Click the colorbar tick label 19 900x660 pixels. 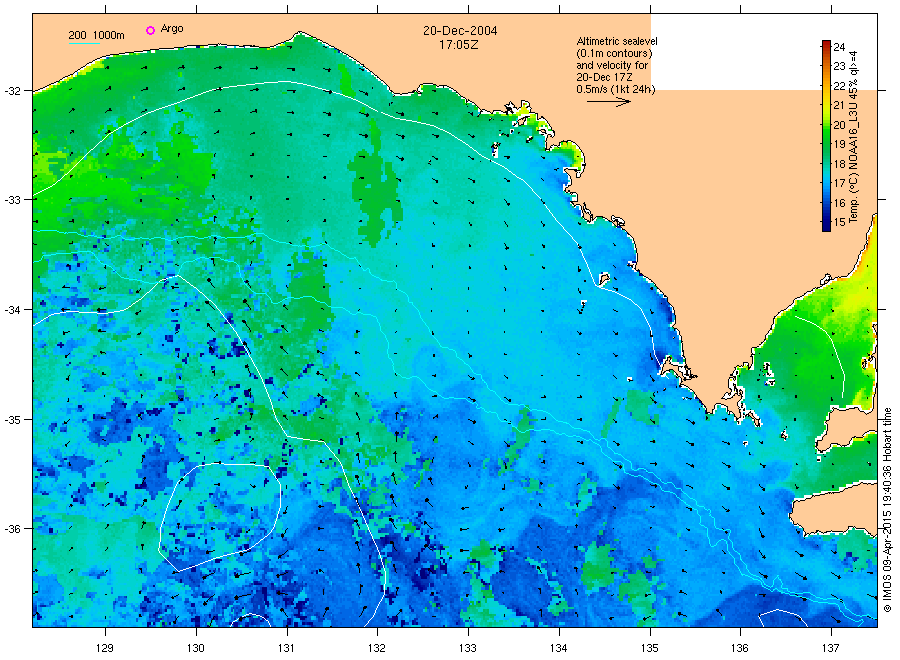[839, 144]
